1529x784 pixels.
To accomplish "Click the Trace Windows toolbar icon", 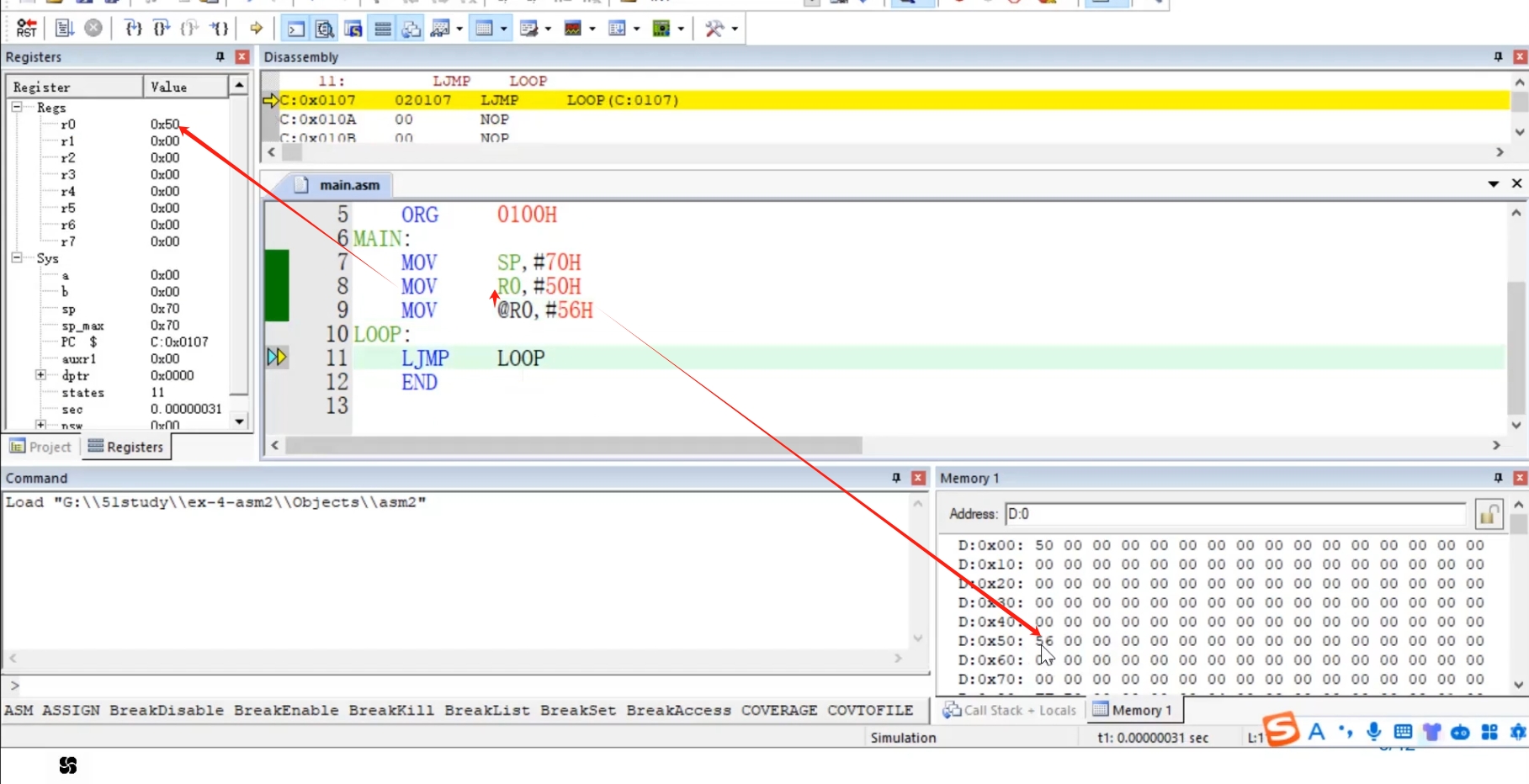I will pyautogui.click(x=617, y=29).
